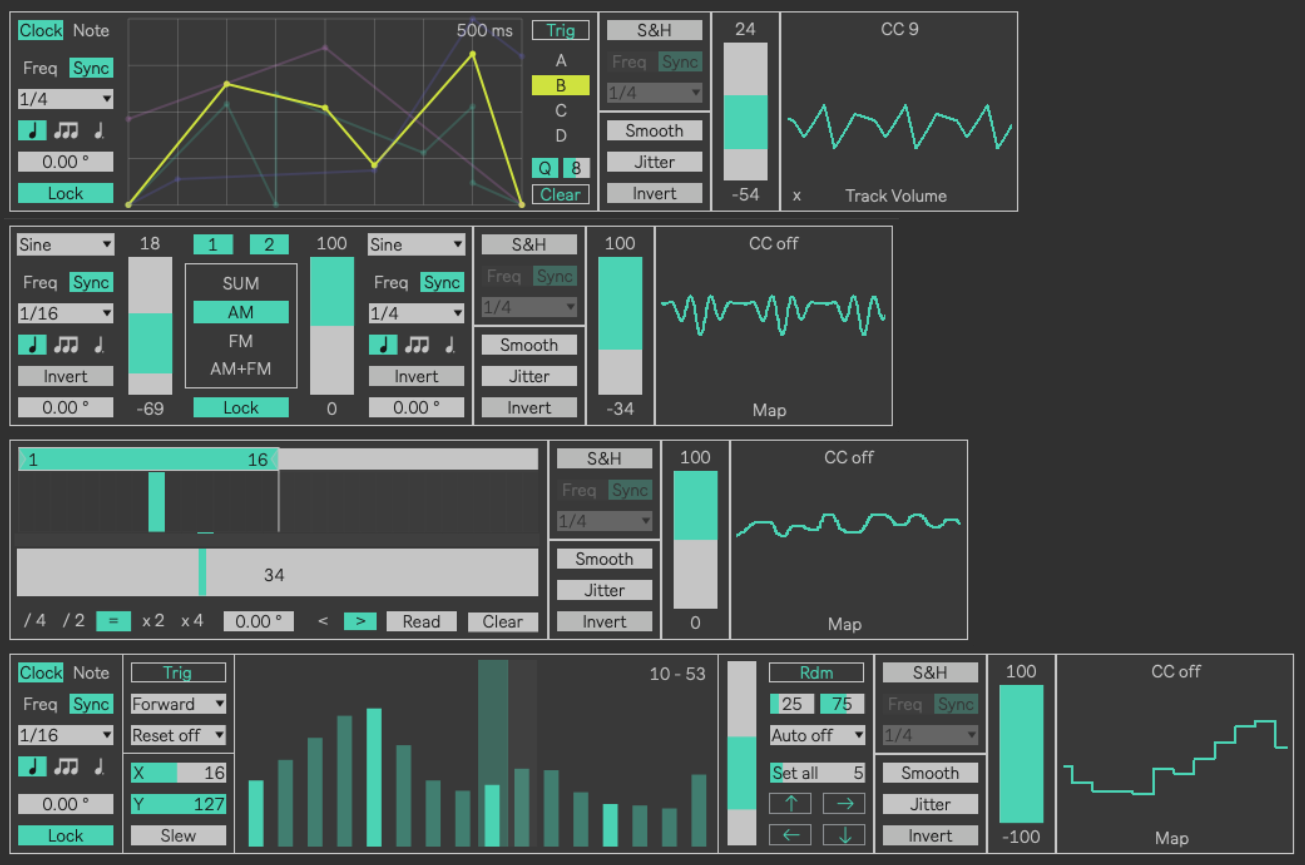Click the horizontal slider showing value 34
The height and width of the screenshot is (865, 1305).
277,573
